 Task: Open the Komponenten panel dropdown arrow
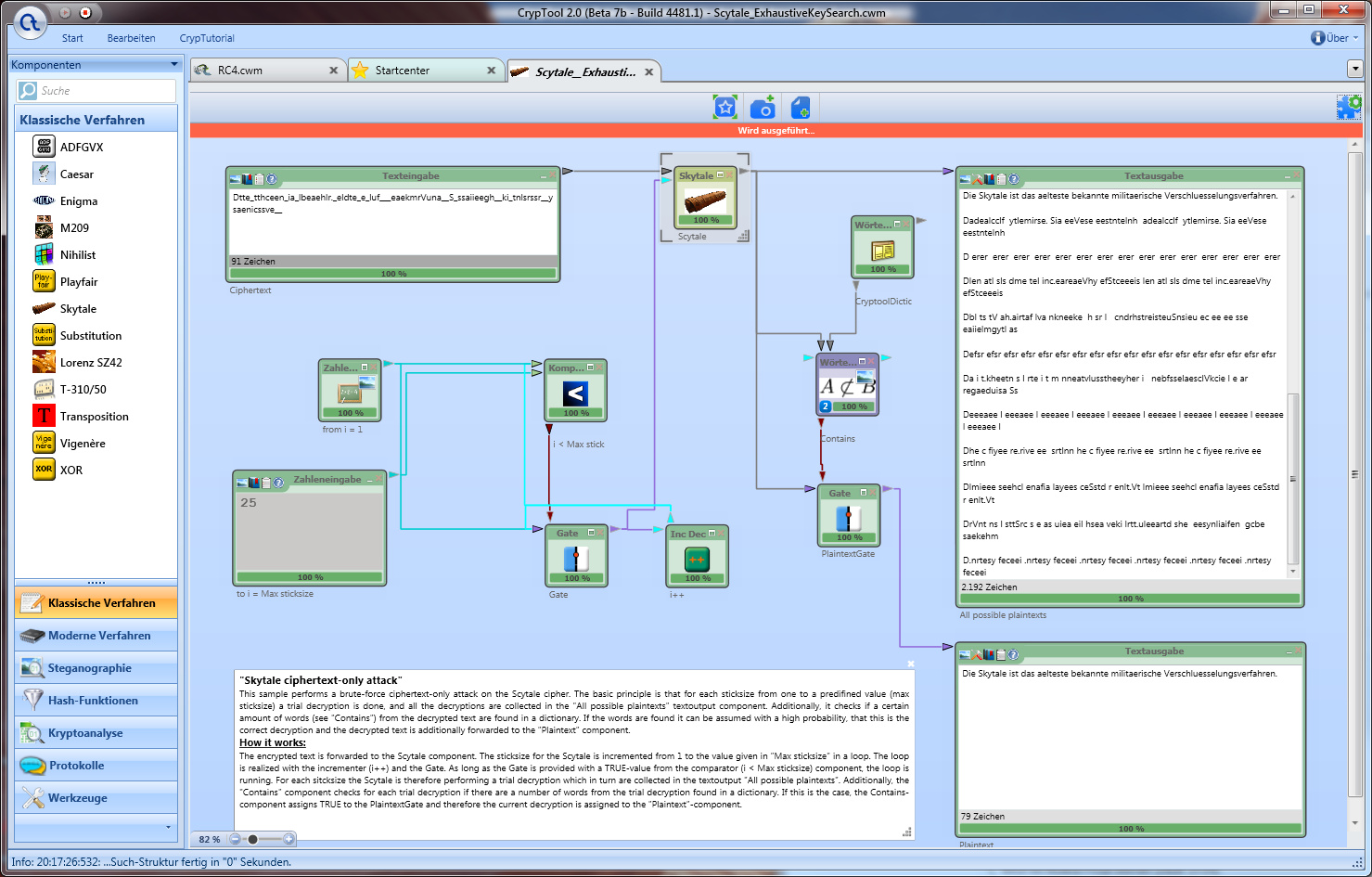tap(174, 64)
